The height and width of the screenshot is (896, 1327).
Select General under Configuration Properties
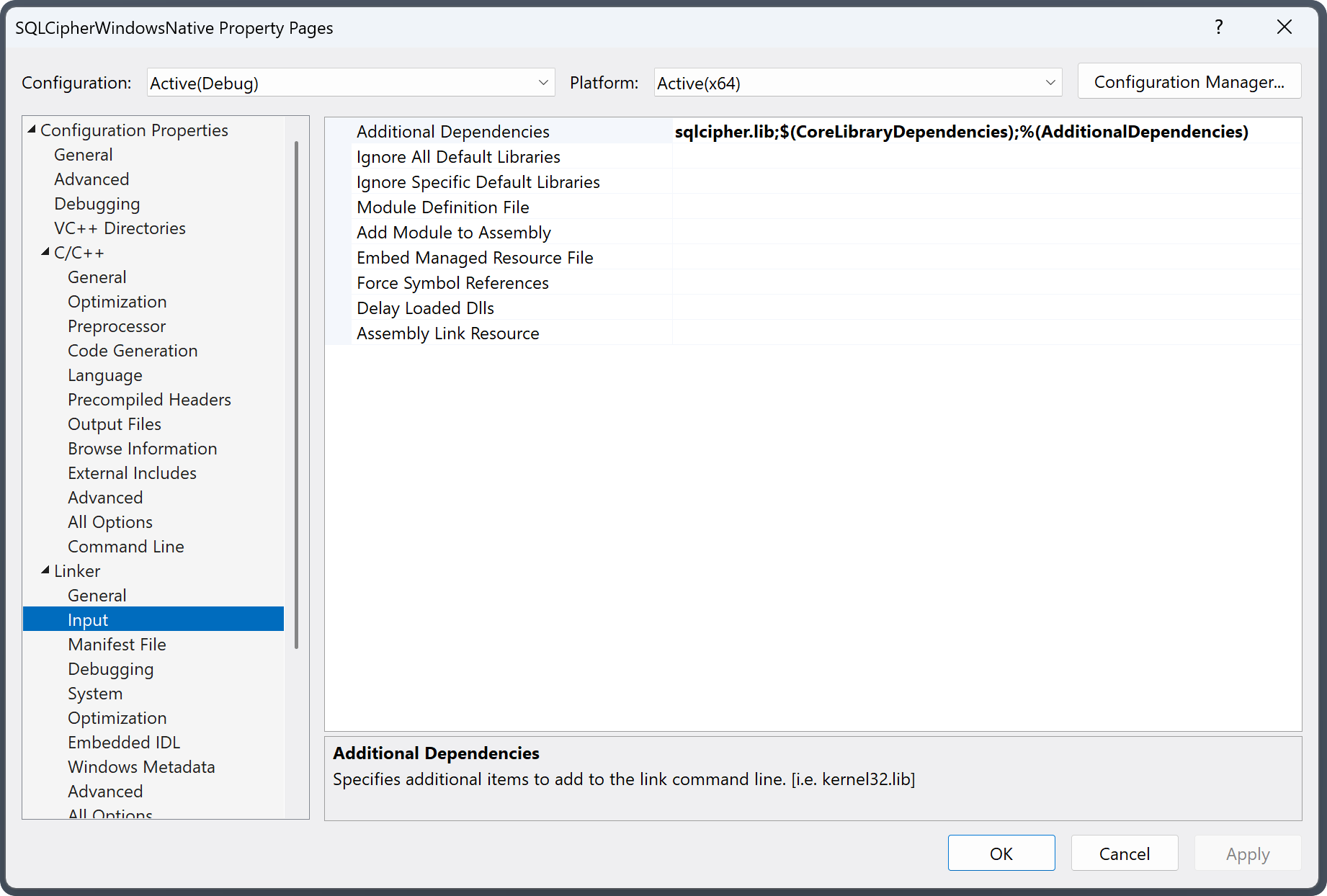coord(84,155)
